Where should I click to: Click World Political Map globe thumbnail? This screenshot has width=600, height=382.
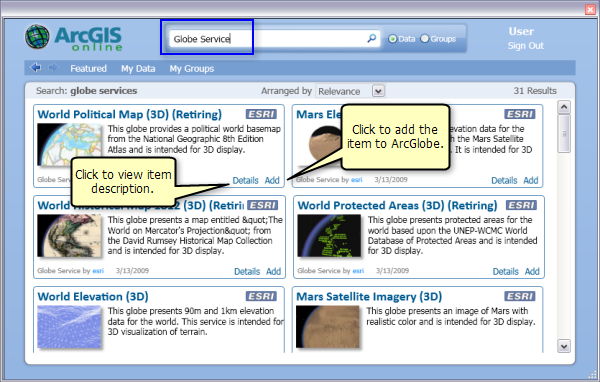tap(70, 144)
